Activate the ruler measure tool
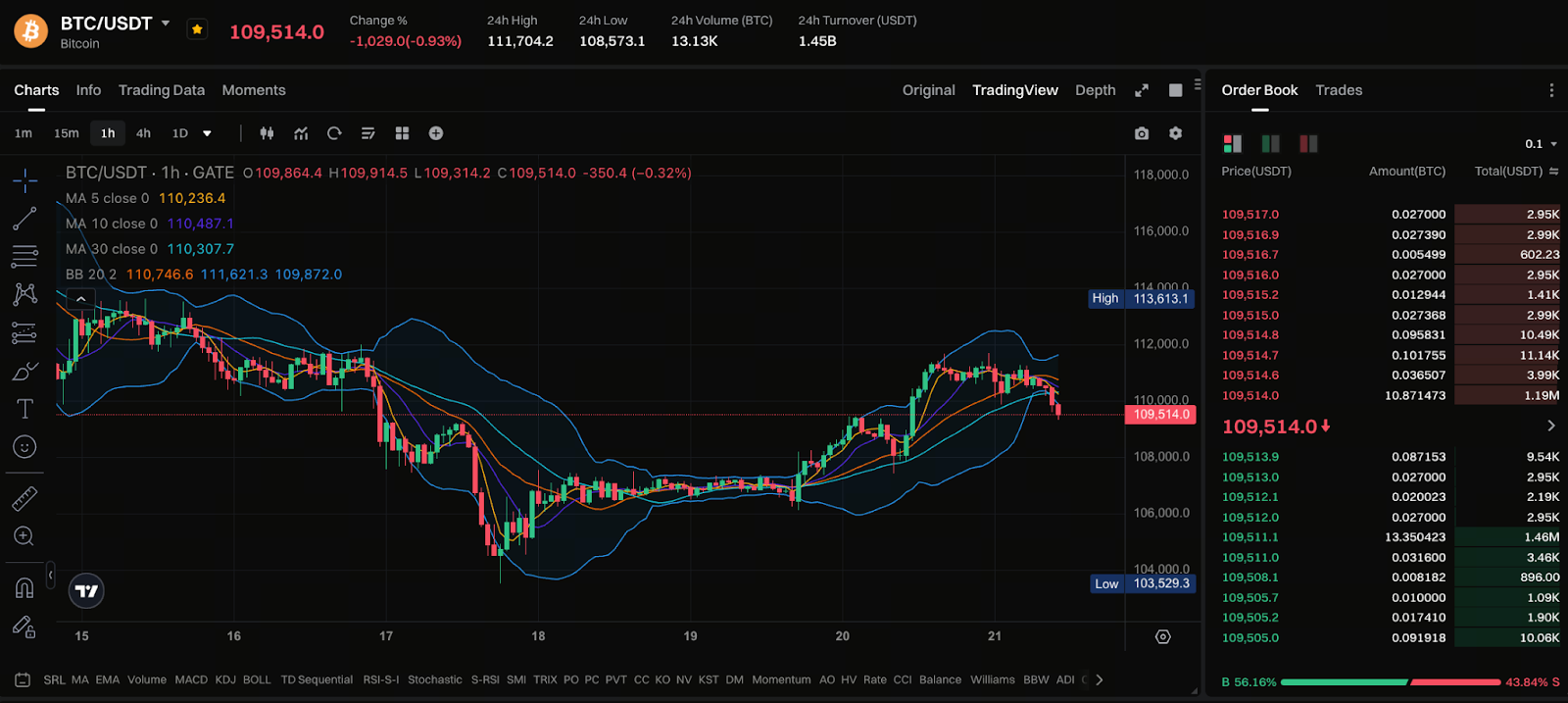1568x703 pixels. coord(24,499)
